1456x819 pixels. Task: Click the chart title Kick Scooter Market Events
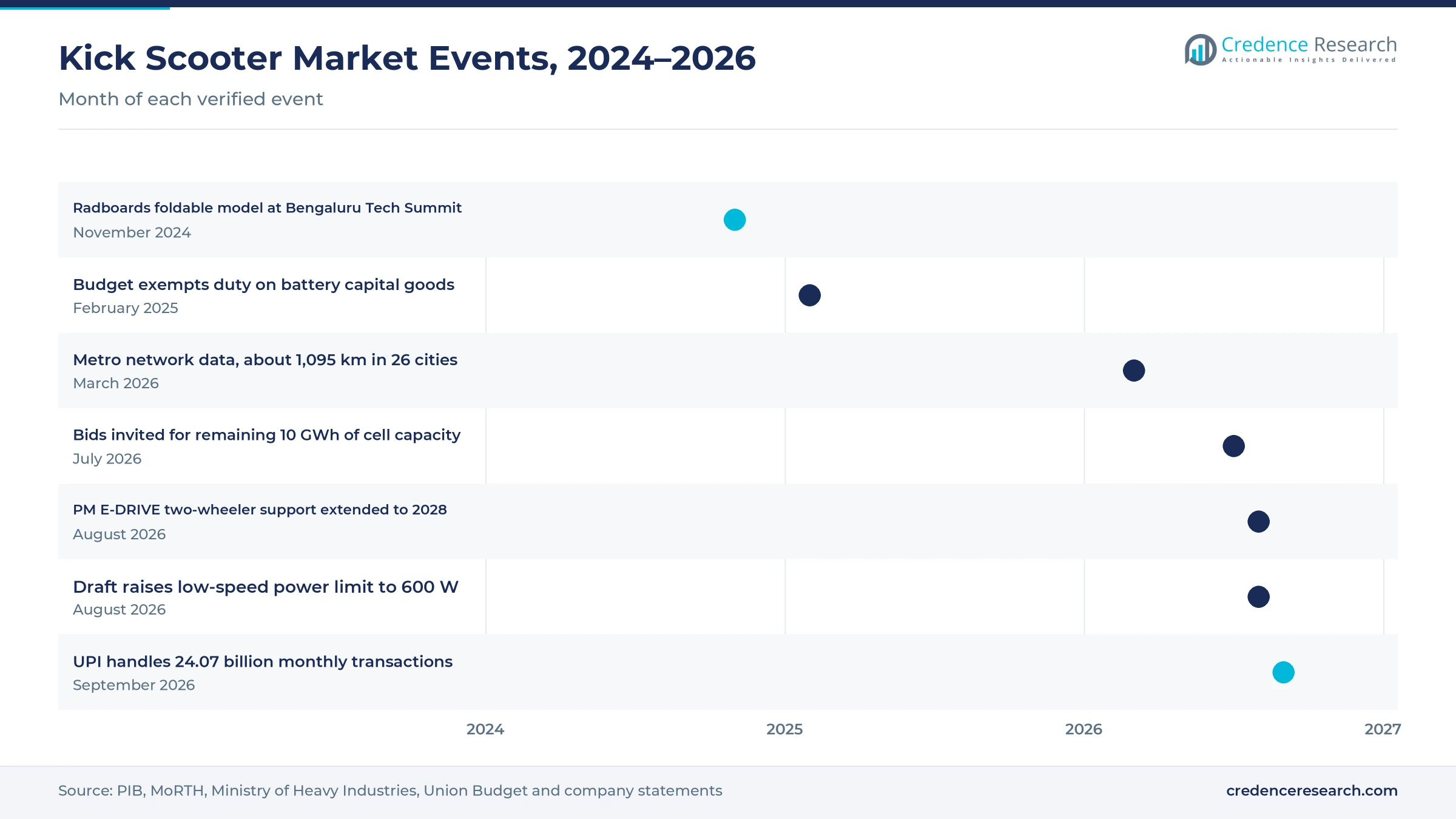tap(407, 58)
